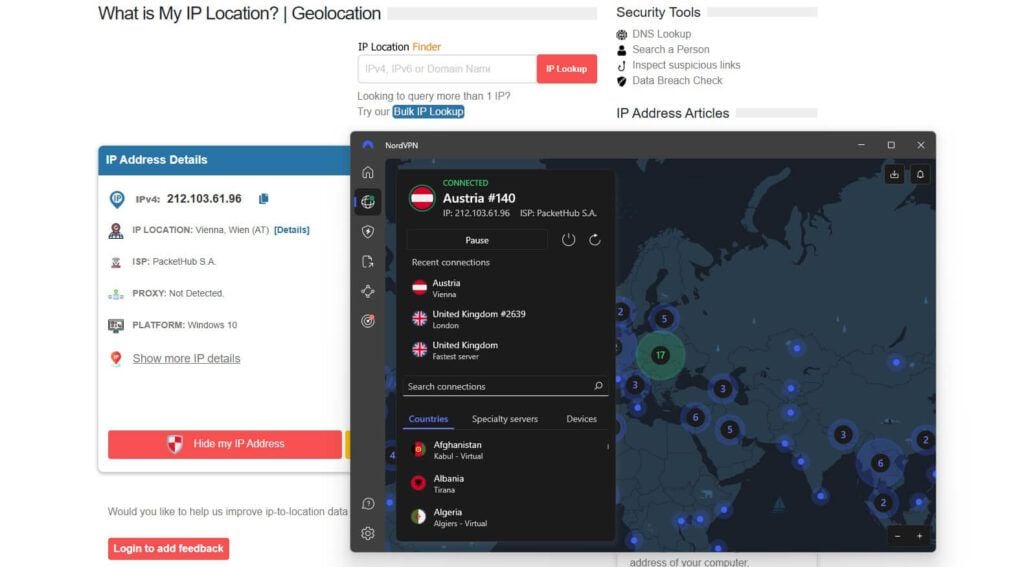Screen dimensions: 1024x567
Task: Click the map cluster labeled 5 east of the 6 cluster
Action: click(729, 429)
